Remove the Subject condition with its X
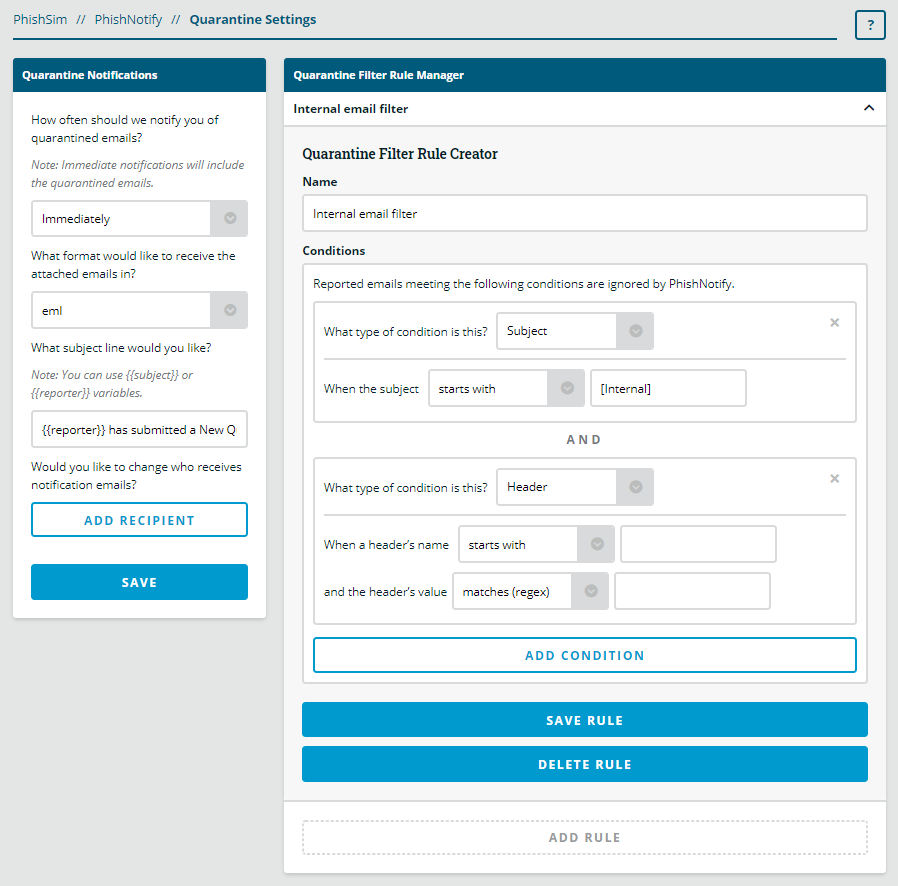898x886 pixels. (x=835, y=323)
